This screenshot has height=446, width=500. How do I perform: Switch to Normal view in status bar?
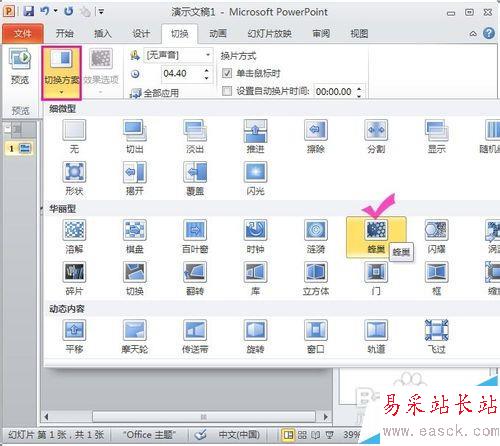click(x=288, y=435)
